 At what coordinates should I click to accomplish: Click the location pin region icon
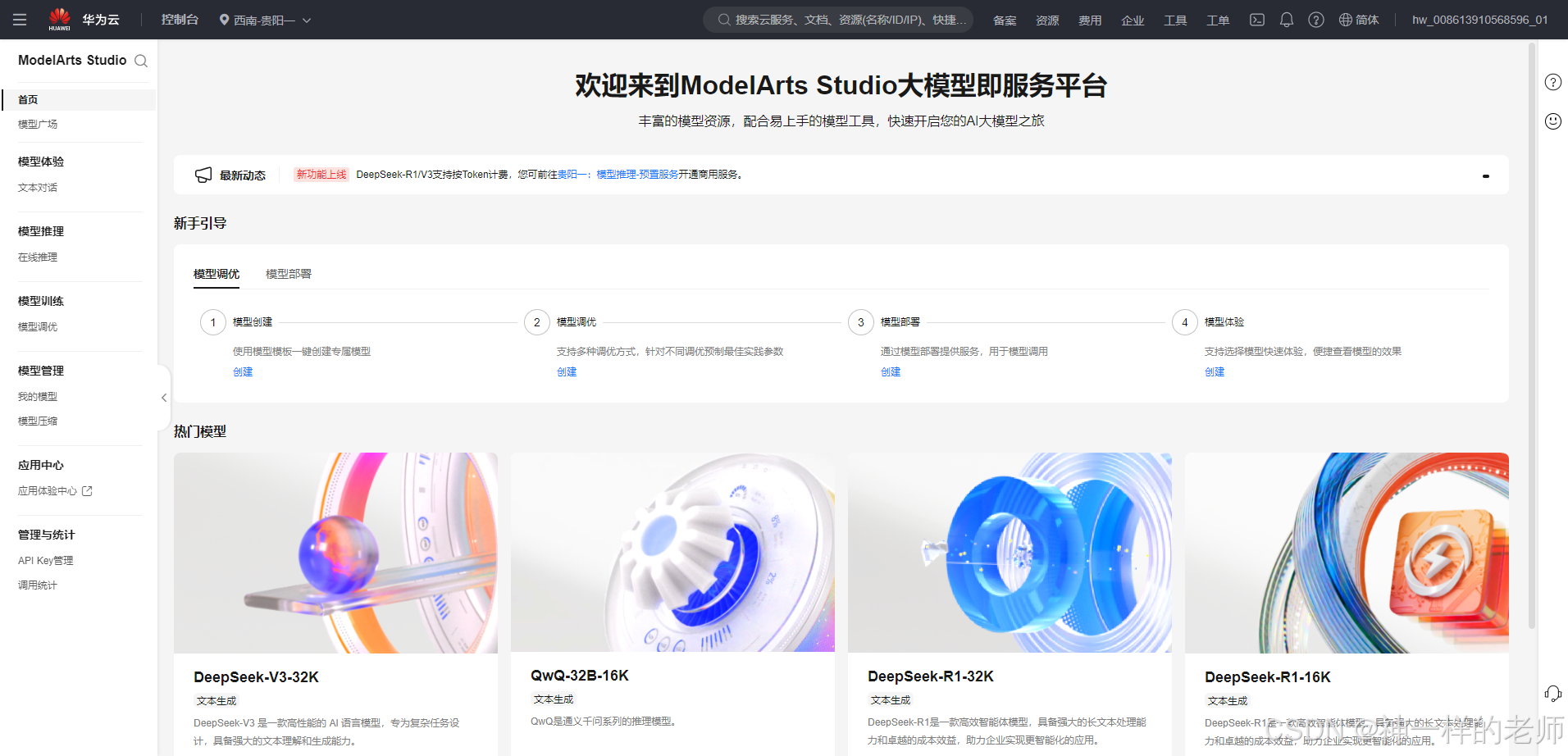pos(224,20)
